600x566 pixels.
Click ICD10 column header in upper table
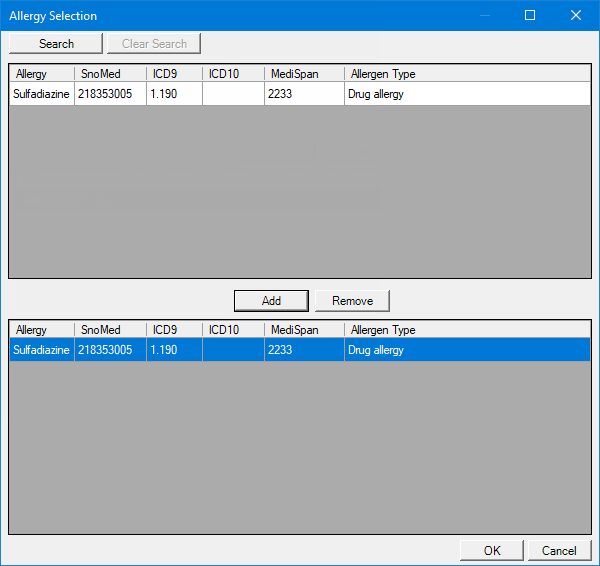pos(233,74)
